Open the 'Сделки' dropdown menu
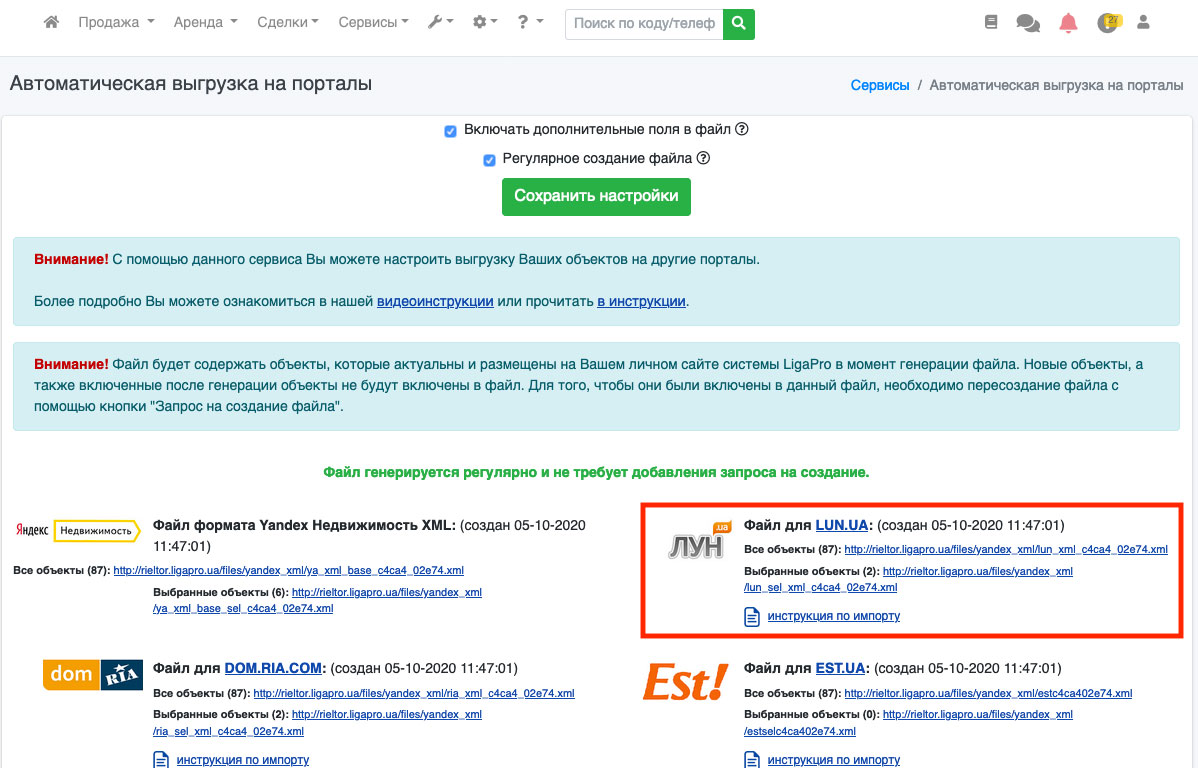 click(287, 22)
